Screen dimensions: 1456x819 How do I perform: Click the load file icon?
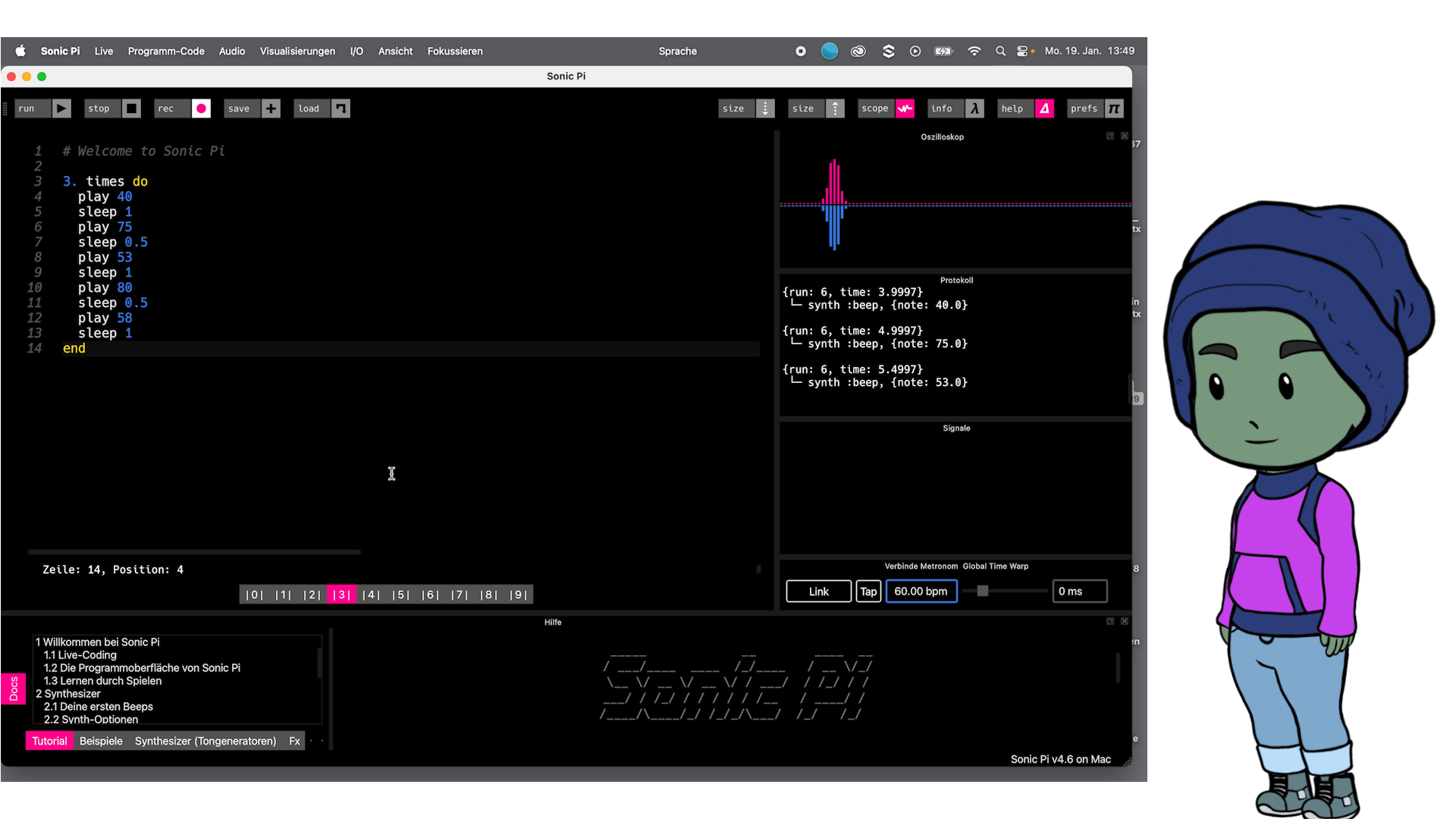click(341, 108)
